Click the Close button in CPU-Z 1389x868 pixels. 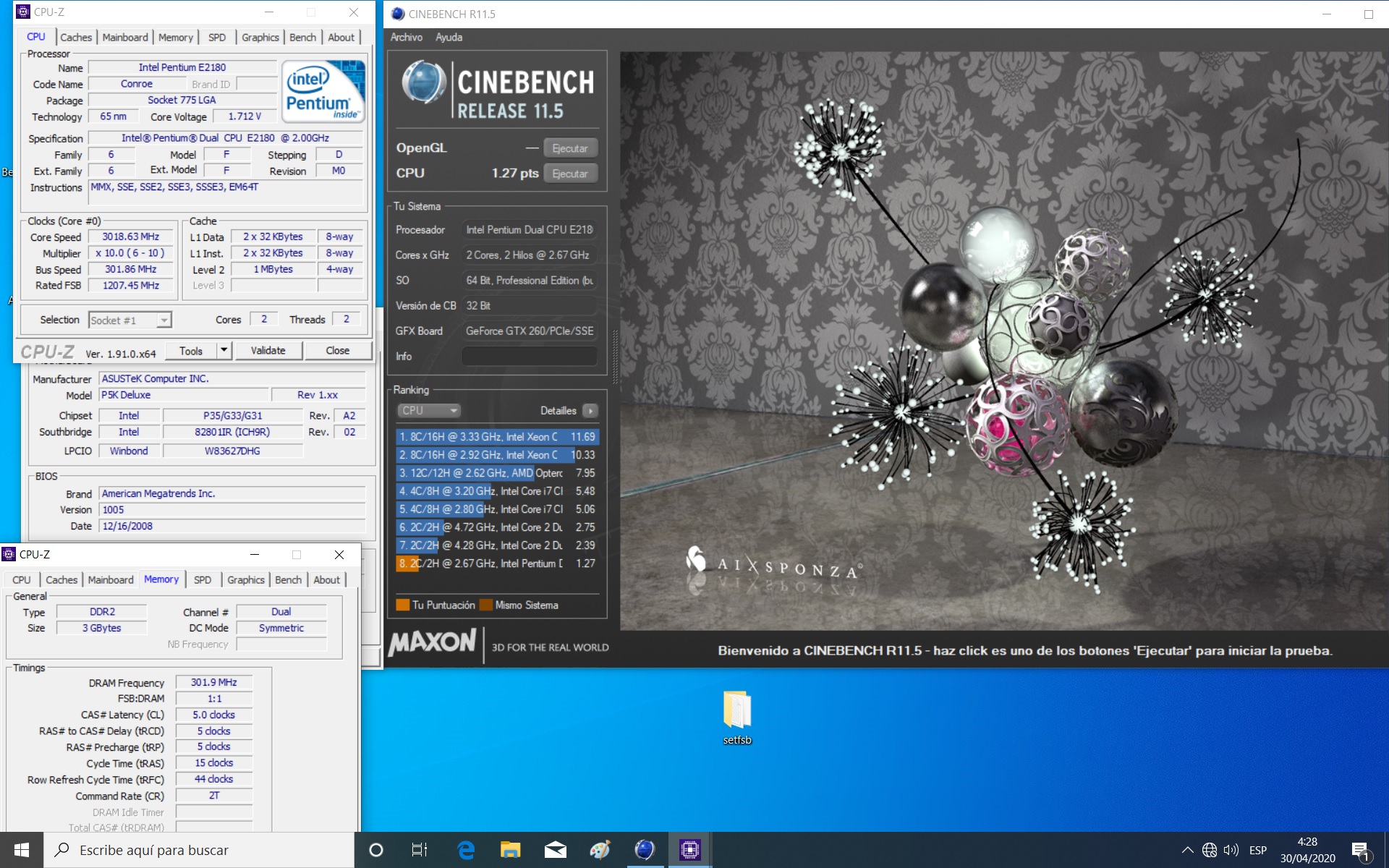(x=338, y=350)
